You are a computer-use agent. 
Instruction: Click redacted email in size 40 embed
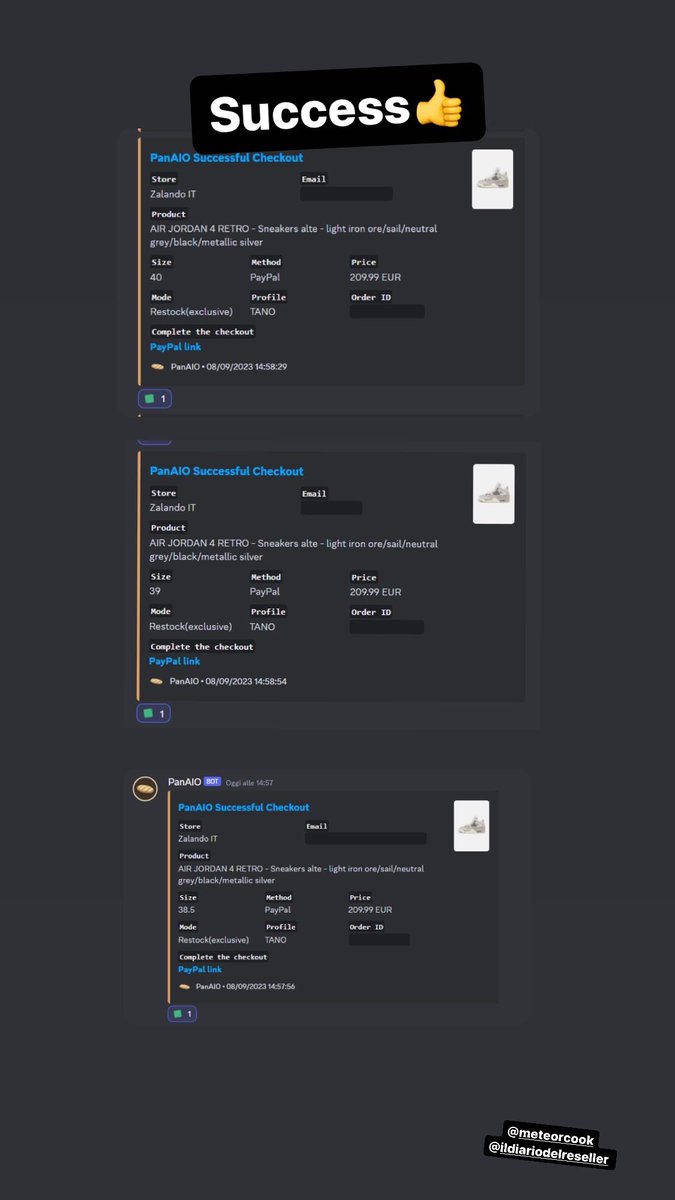click(x=346, y=194)
